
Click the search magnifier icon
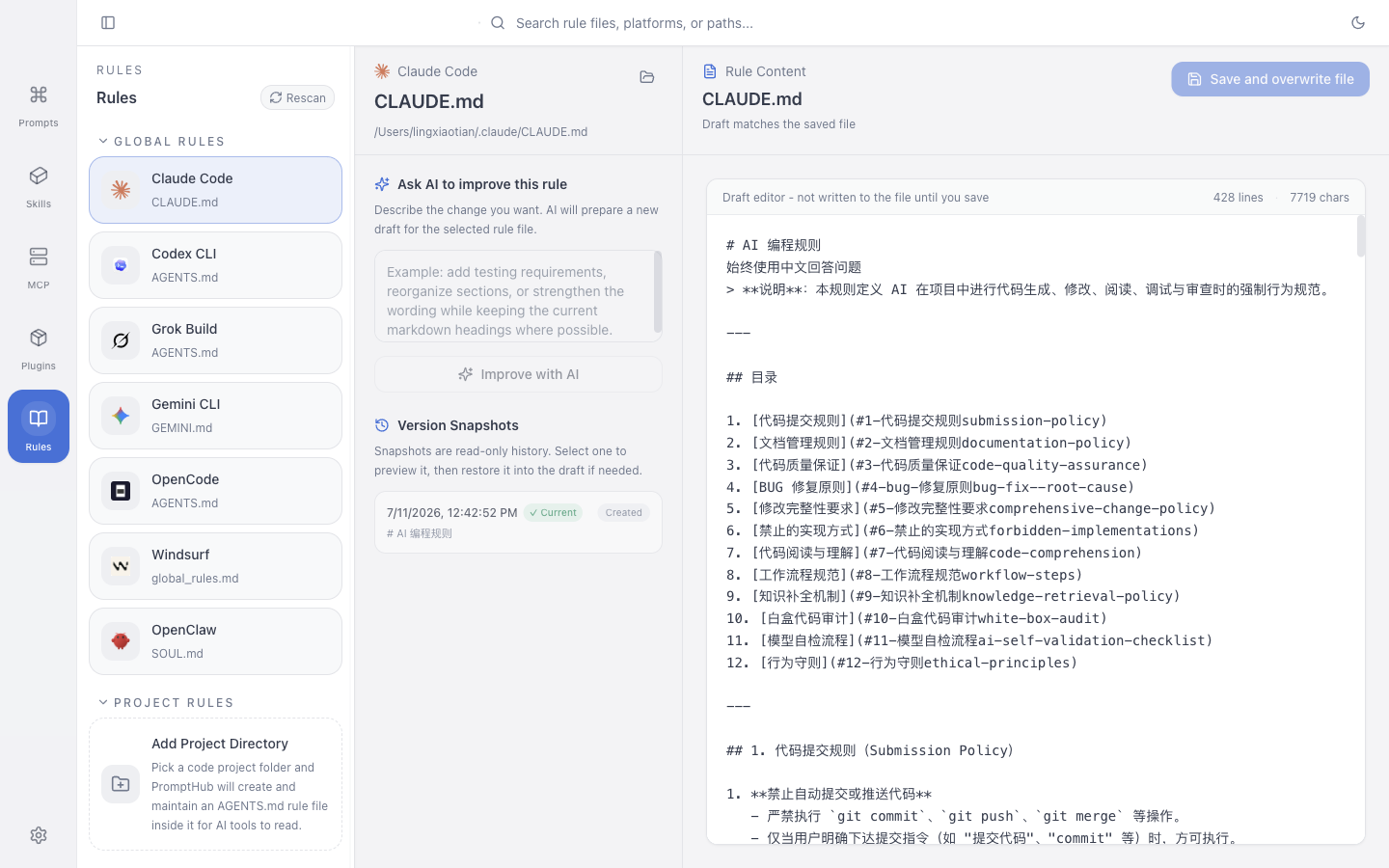498,23
